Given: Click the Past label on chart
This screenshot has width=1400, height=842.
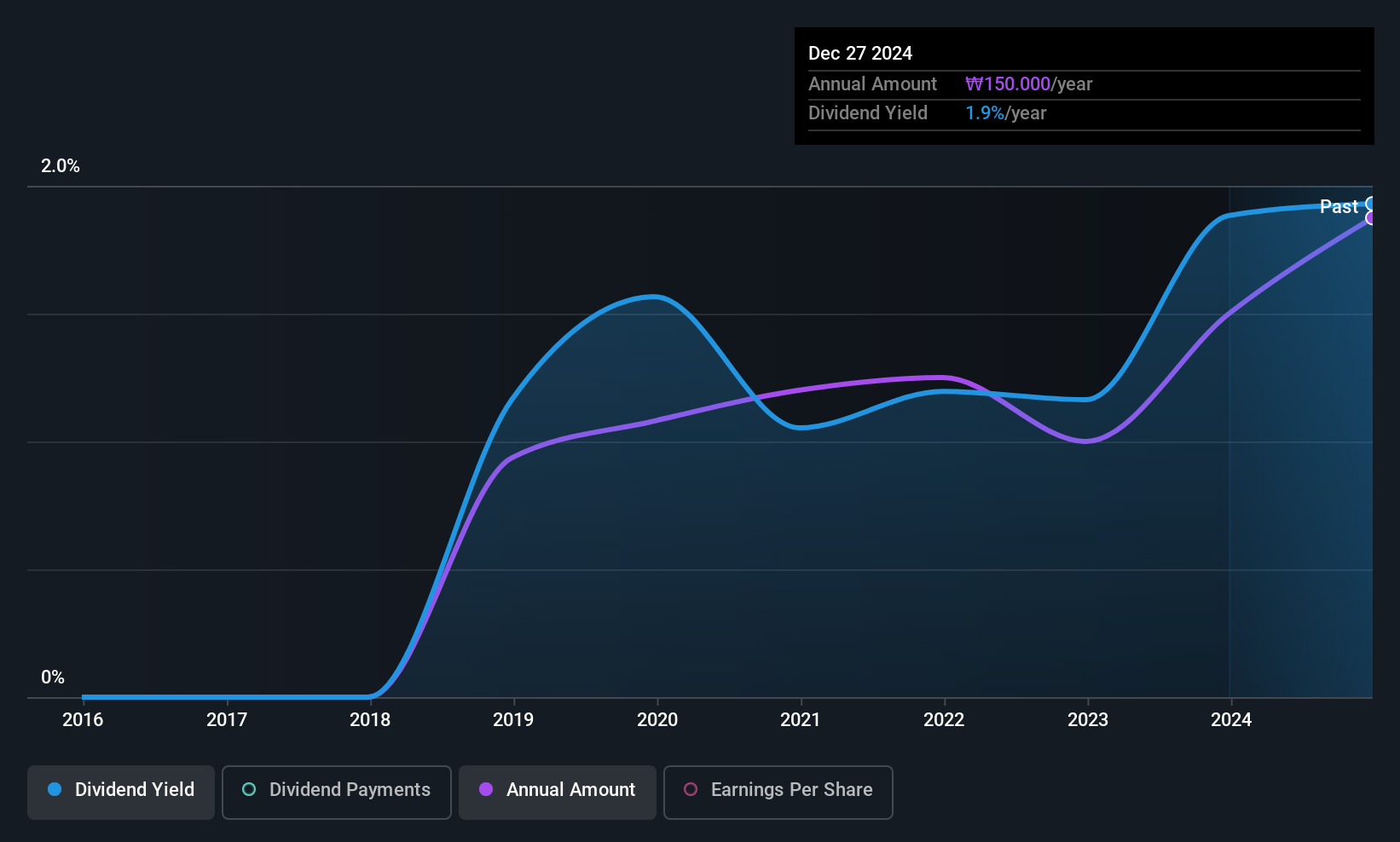Looking at the screenshot, I should click(1339, 206).
